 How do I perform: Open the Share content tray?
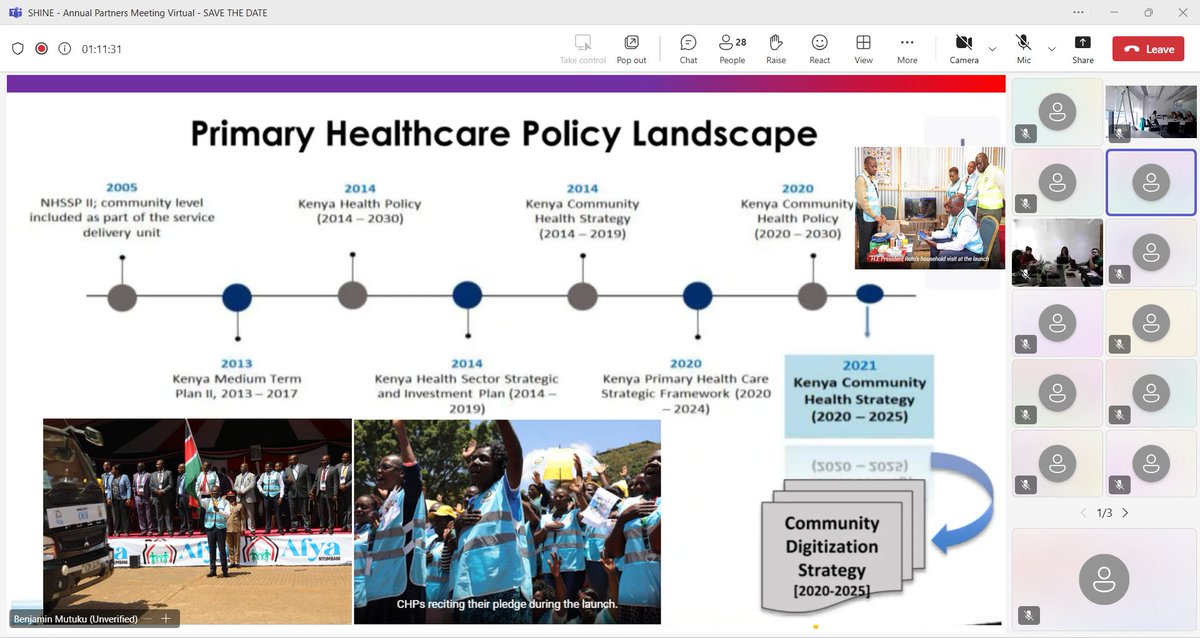tap(1083, 48)
